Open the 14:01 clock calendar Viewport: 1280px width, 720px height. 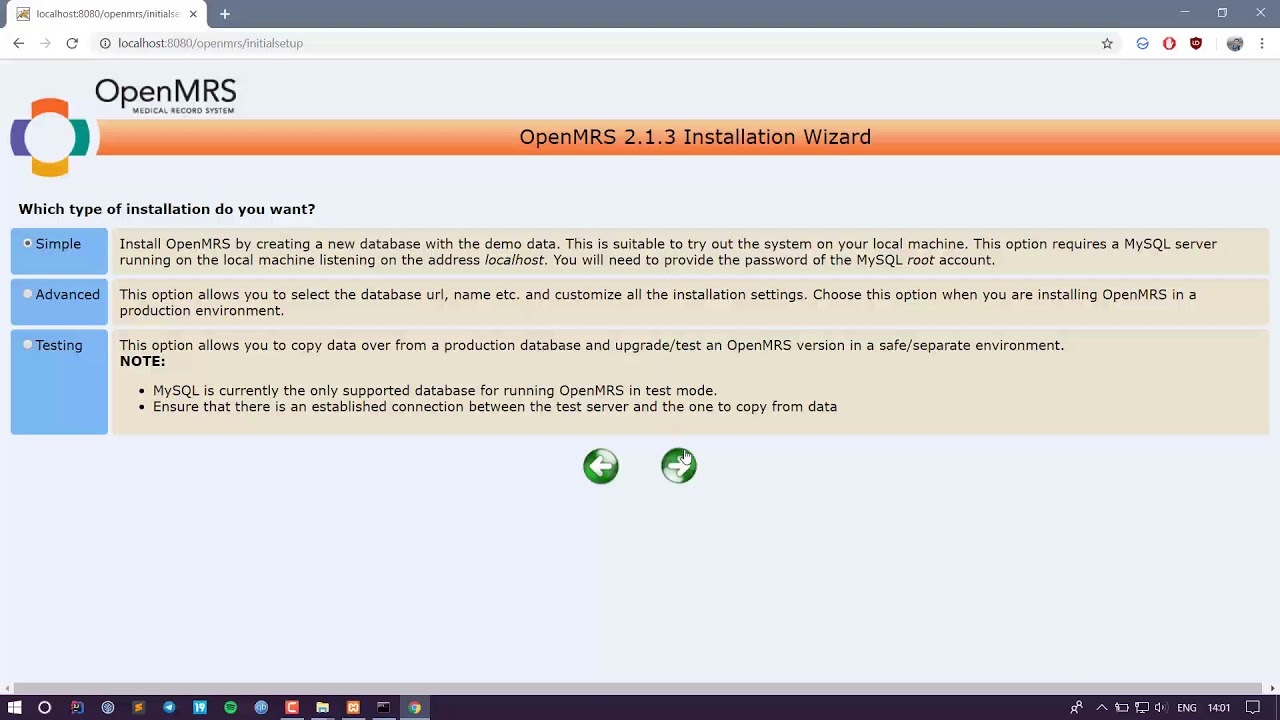tap(1219, 708)
